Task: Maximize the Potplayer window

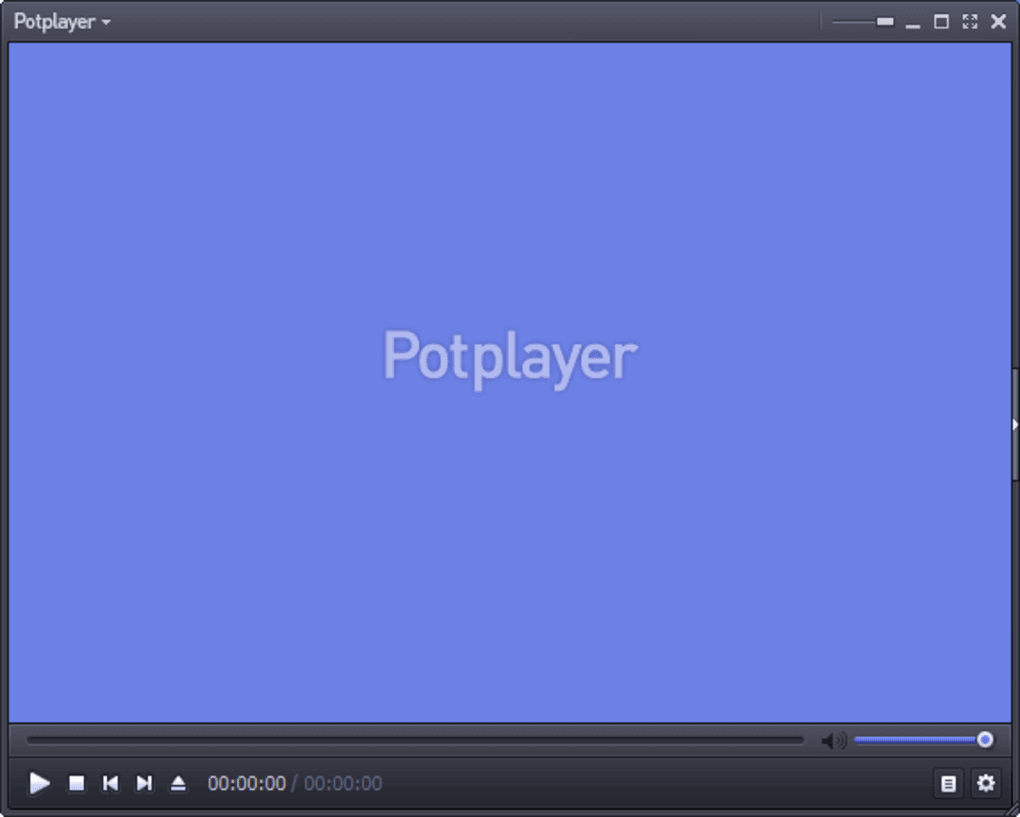Action: click(941, 22)
